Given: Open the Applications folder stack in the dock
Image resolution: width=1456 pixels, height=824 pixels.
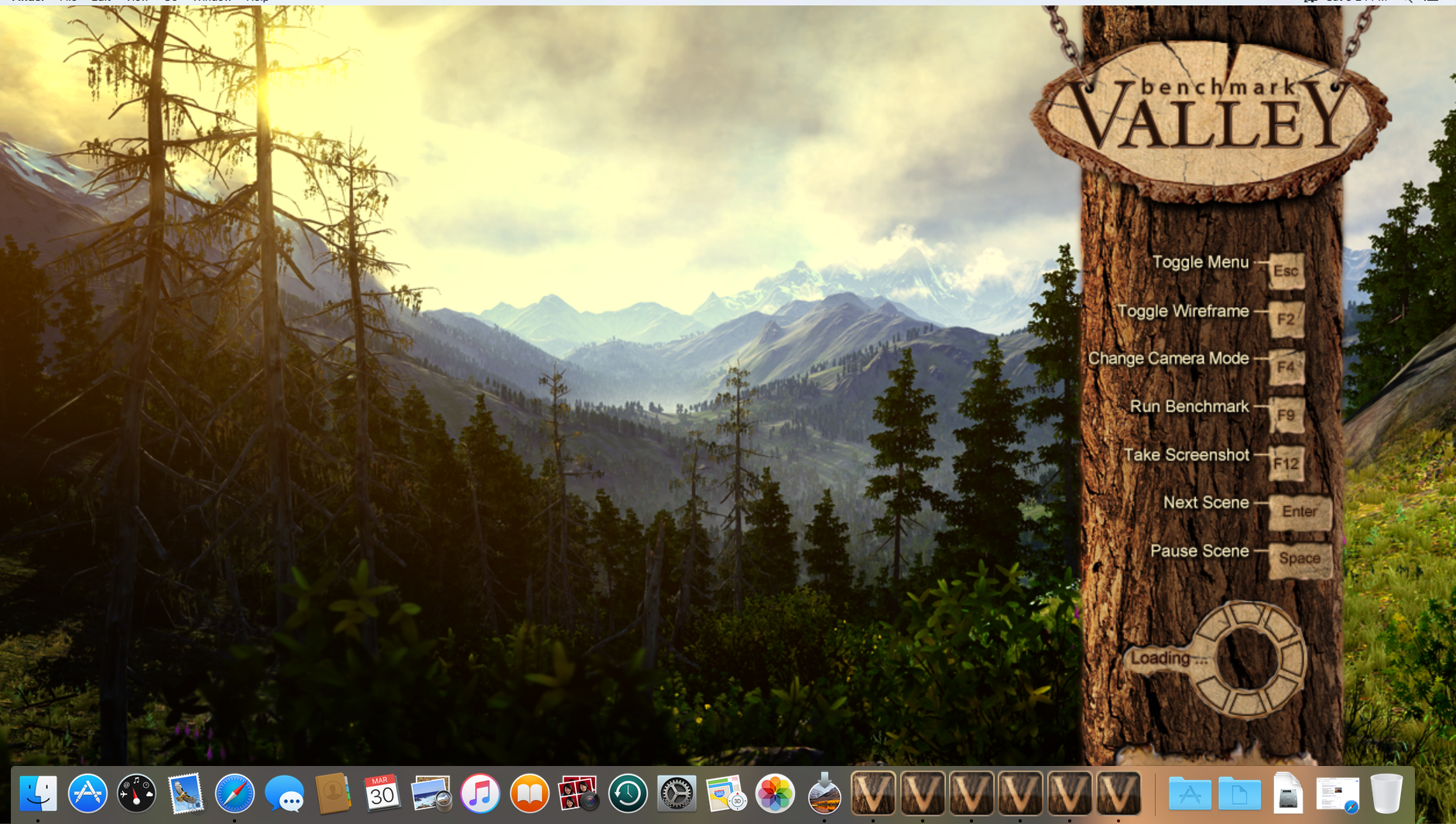Looking at the screenshot, I should tap(1190, 793).
